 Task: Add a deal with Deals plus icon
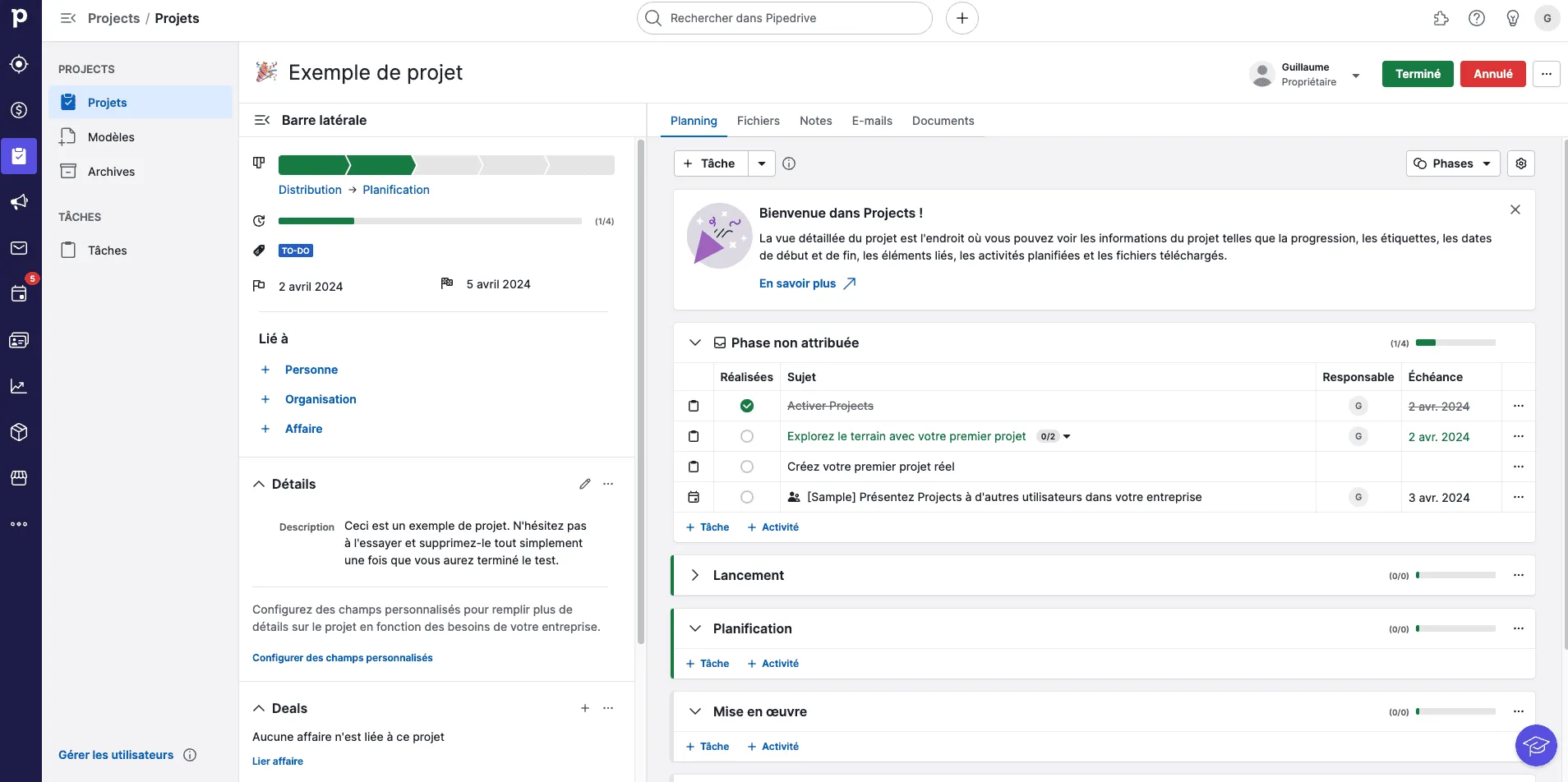[585, 708]
